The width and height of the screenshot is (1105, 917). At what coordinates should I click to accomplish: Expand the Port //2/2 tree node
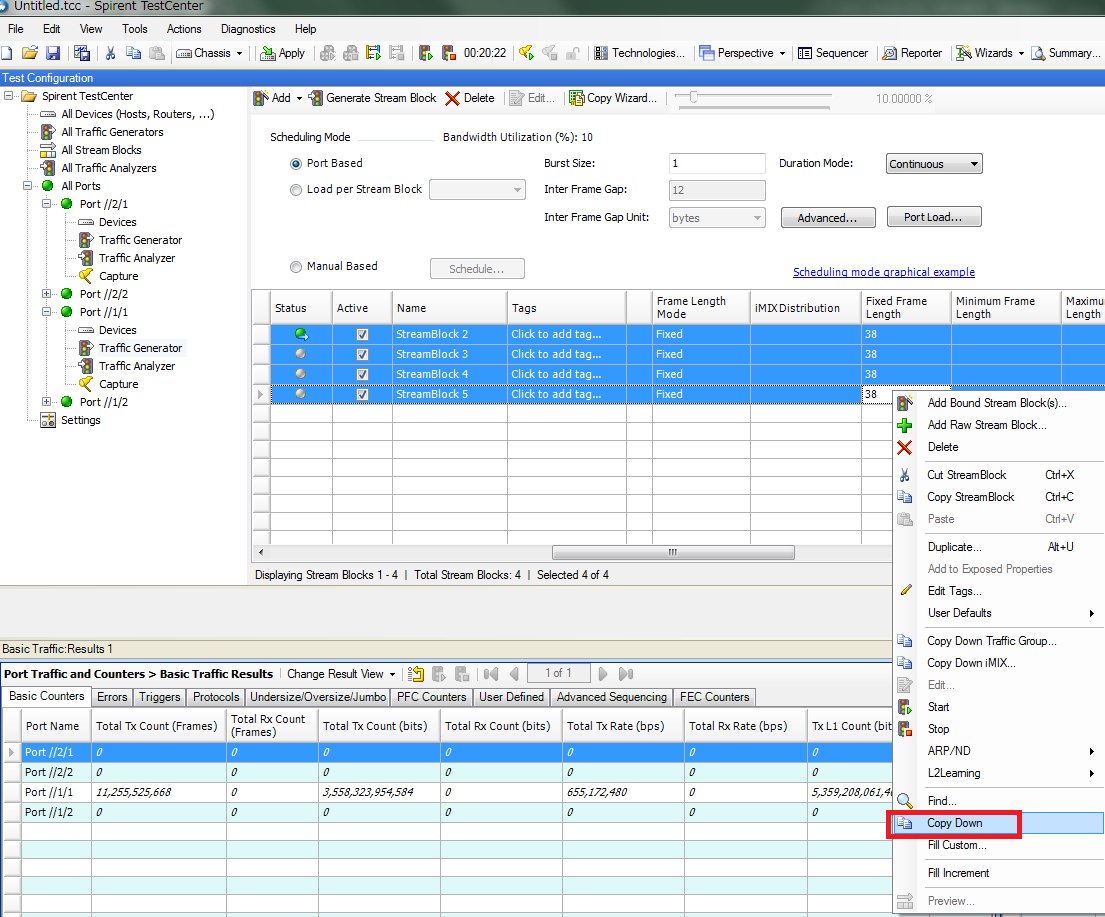(x=47, y=294)
